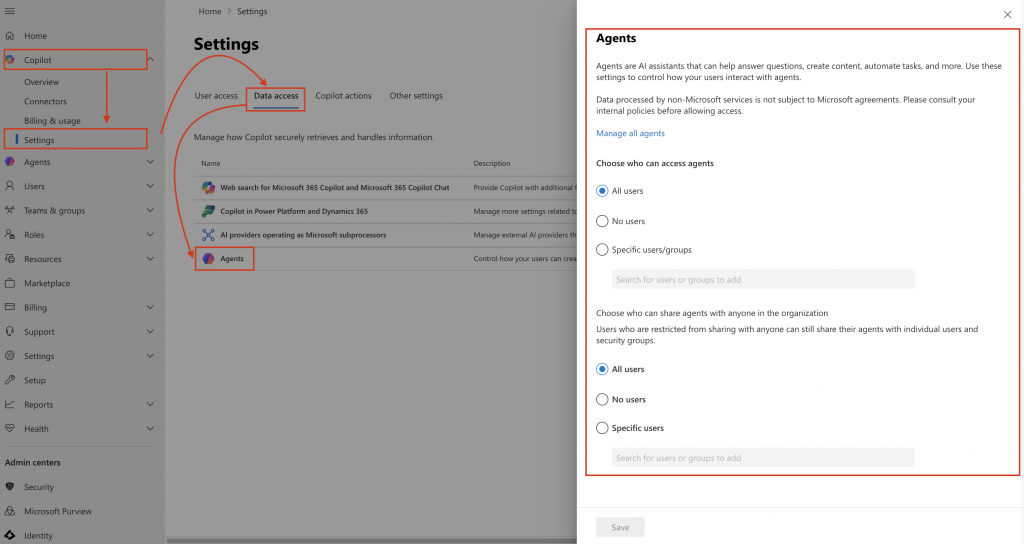Click the Security shield icon
The height and width of the screenshot is (544, 1024).
[x=10, y=487]
